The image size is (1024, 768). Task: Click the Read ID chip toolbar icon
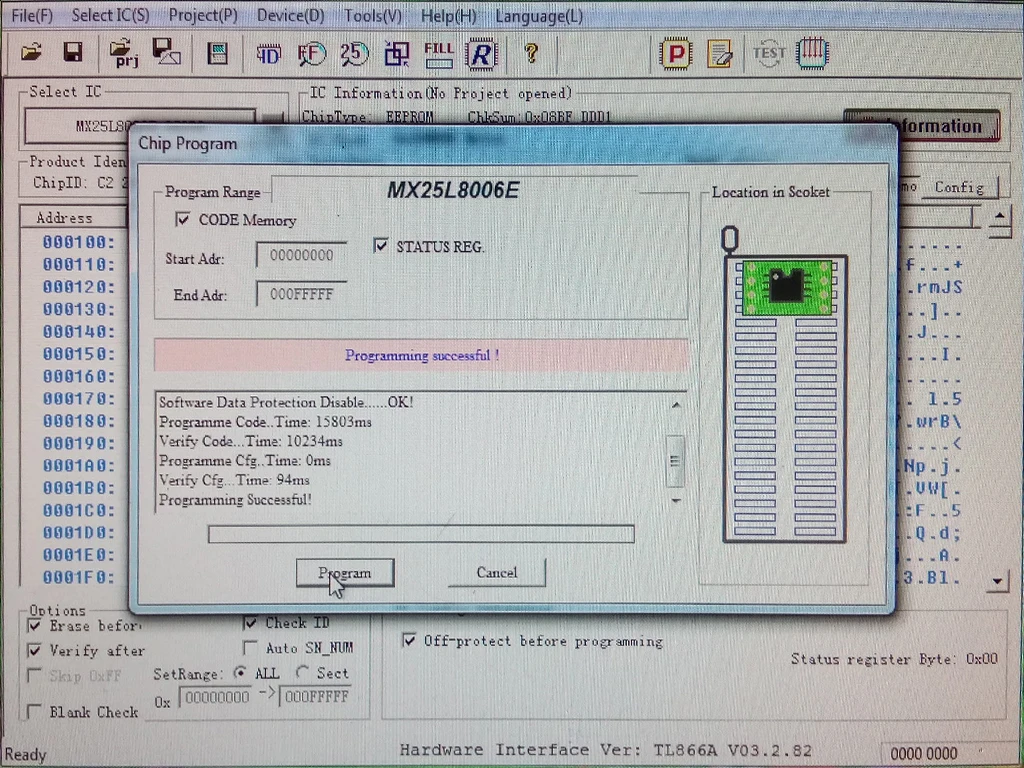pyautogui.click(x=268, y=54)
